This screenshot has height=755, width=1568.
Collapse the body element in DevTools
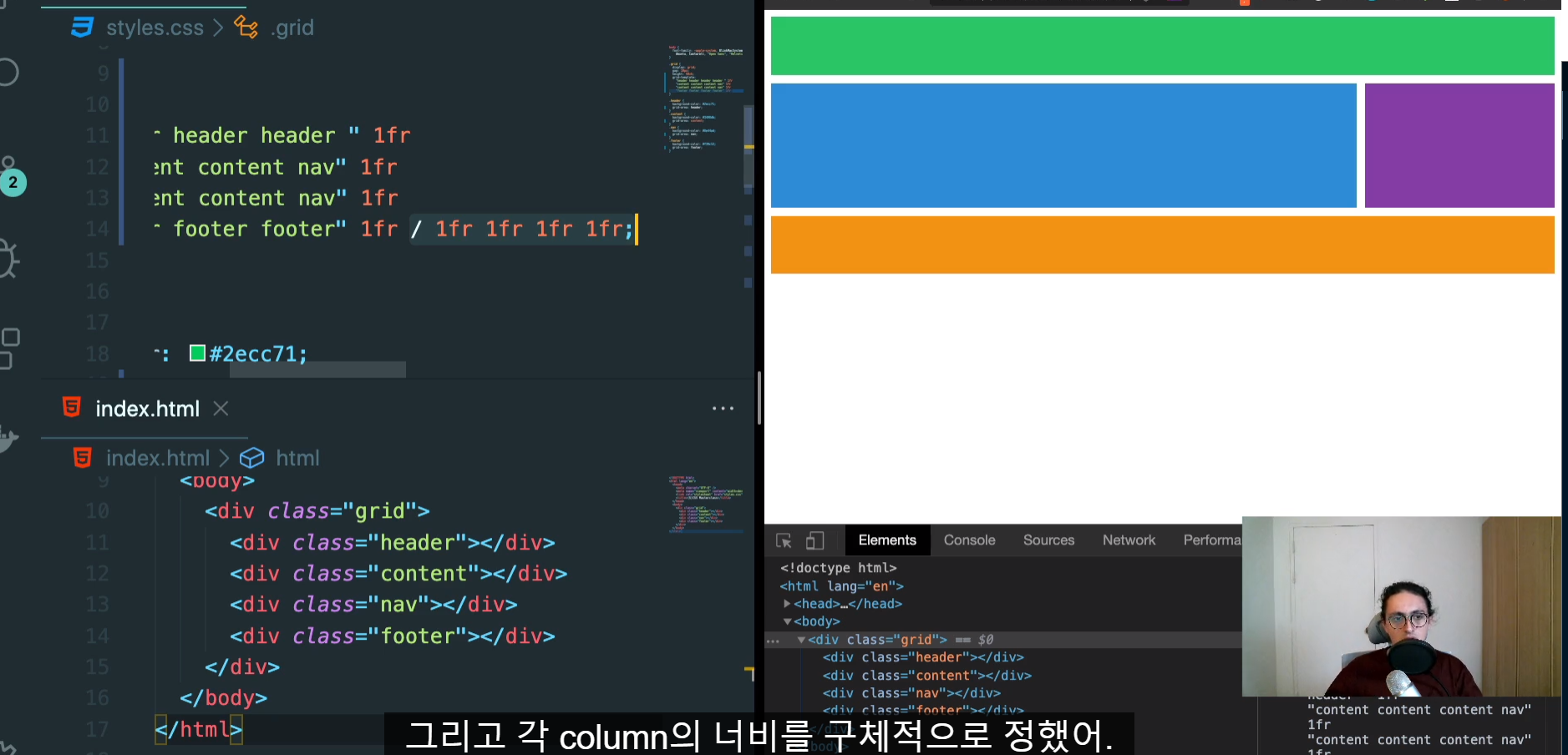pos(787,621)
